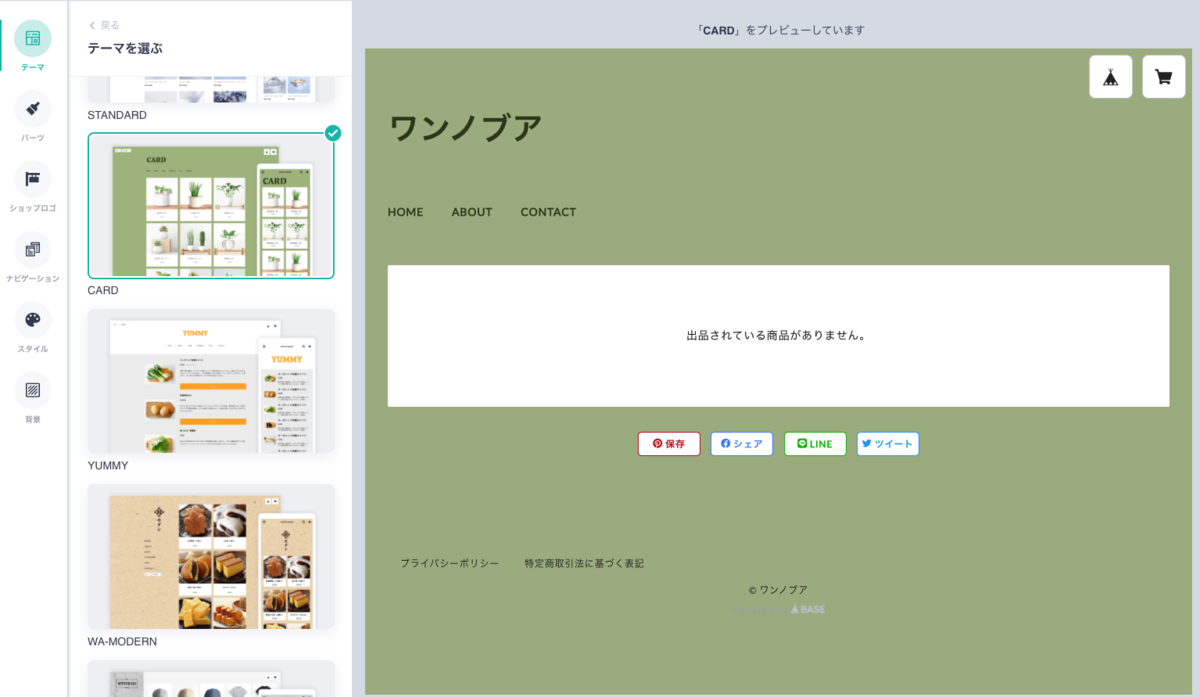The height and width of the screenshot is (697, 1200).
Task: Open the ABOUT navigation item
Action: (471, 212)
